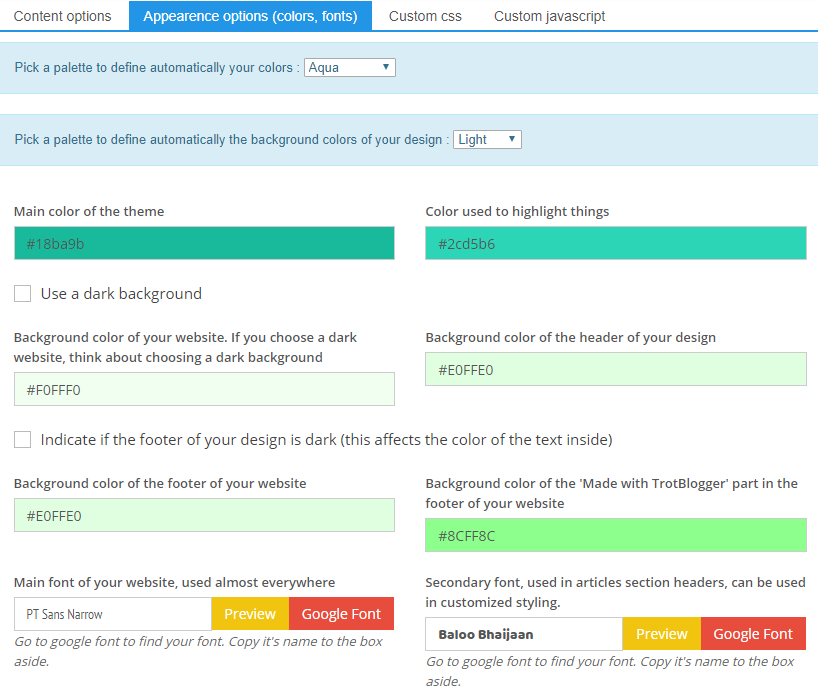The height and width of the screenshot is (693, 818).
Task: Open the Aqua color palette dropdown
Action: [x=349, y=66]
